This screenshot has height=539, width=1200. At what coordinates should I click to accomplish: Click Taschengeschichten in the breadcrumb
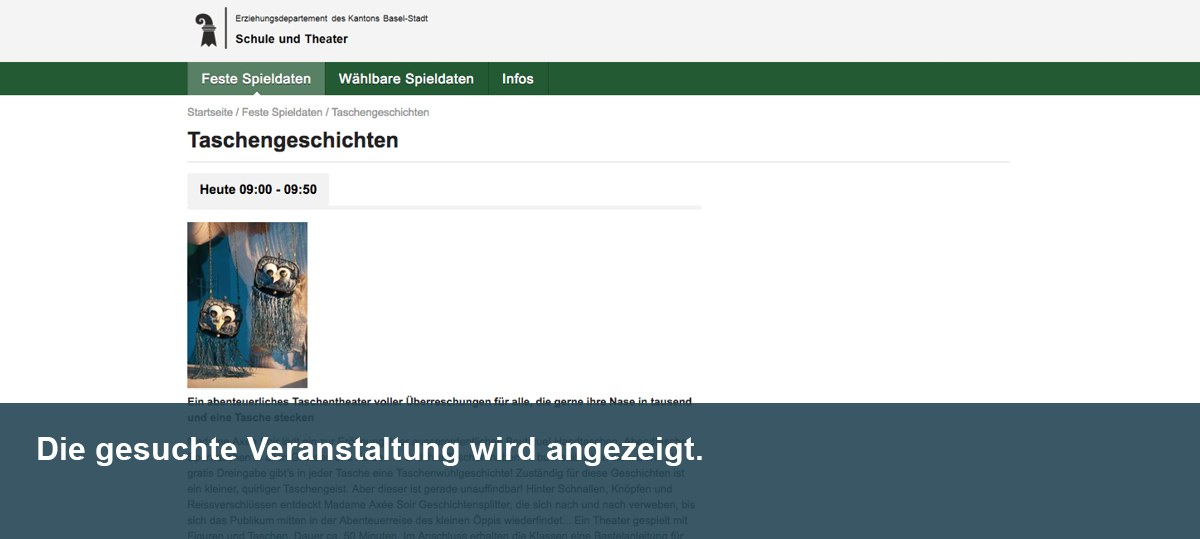(x=380, y=112)
